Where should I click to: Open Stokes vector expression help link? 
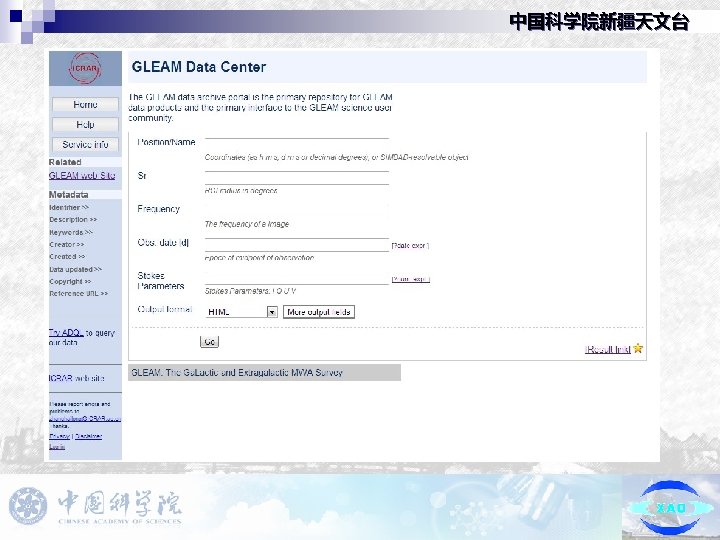click(x=411, y=279)
